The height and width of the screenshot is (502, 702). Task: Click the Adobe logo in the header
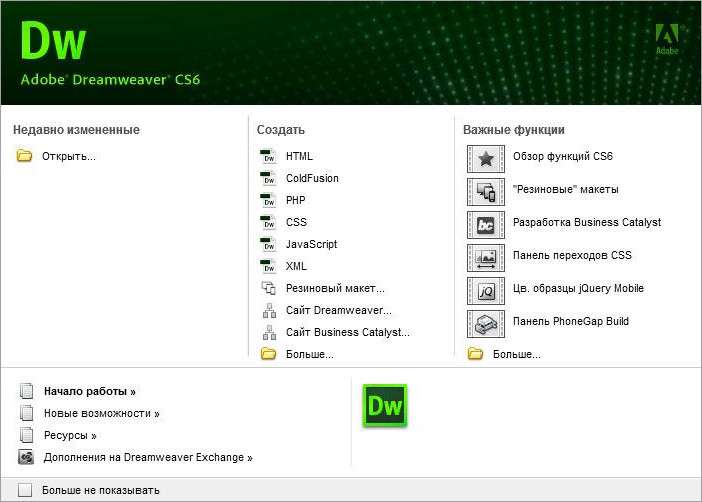point(667,39)
